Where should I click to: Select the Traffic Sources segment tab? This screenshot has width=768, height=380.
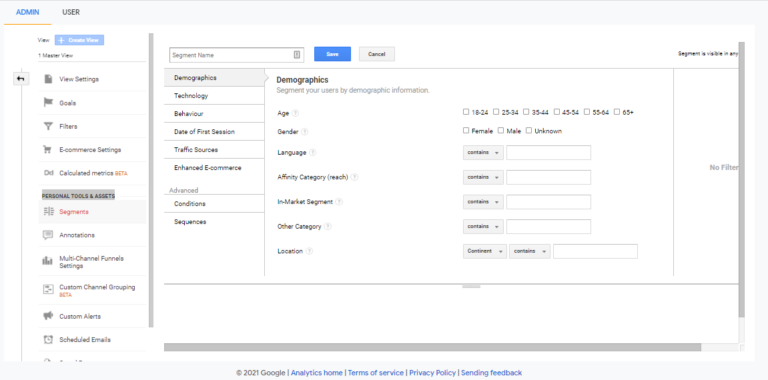pyautogui.click(x=214, y=149)
